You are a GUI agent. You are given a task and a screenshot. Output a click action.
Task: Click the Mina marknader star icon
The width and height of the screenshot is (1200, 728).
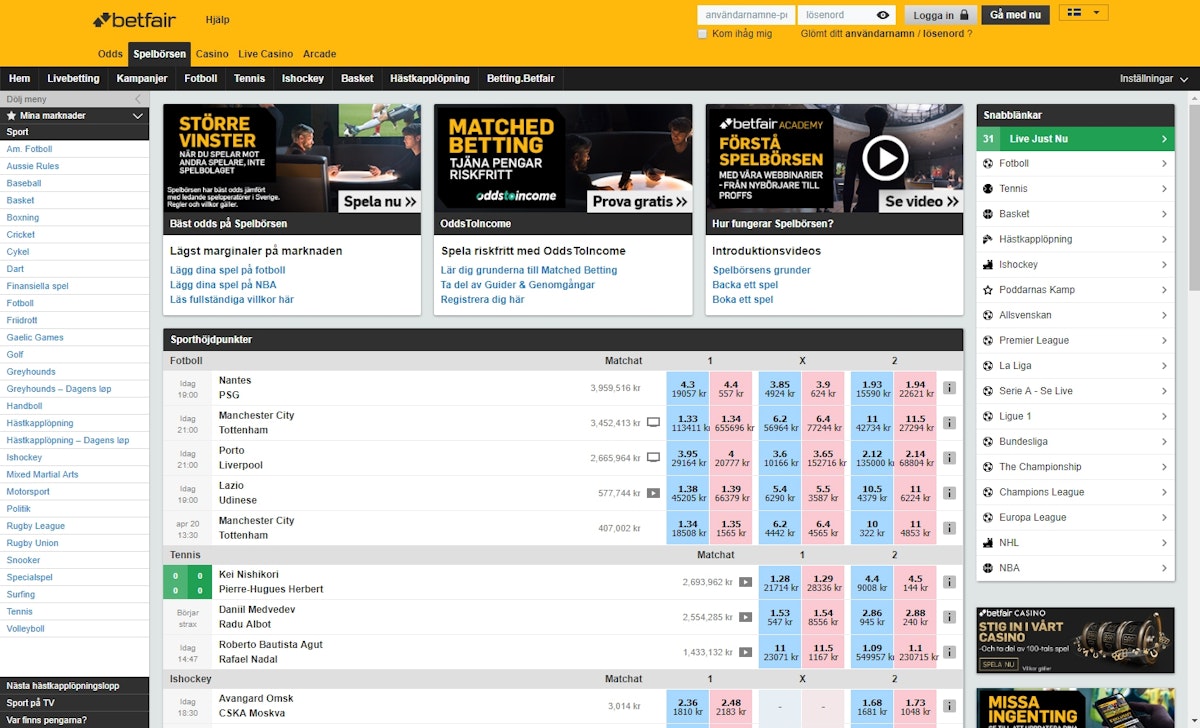click(12, 116)
